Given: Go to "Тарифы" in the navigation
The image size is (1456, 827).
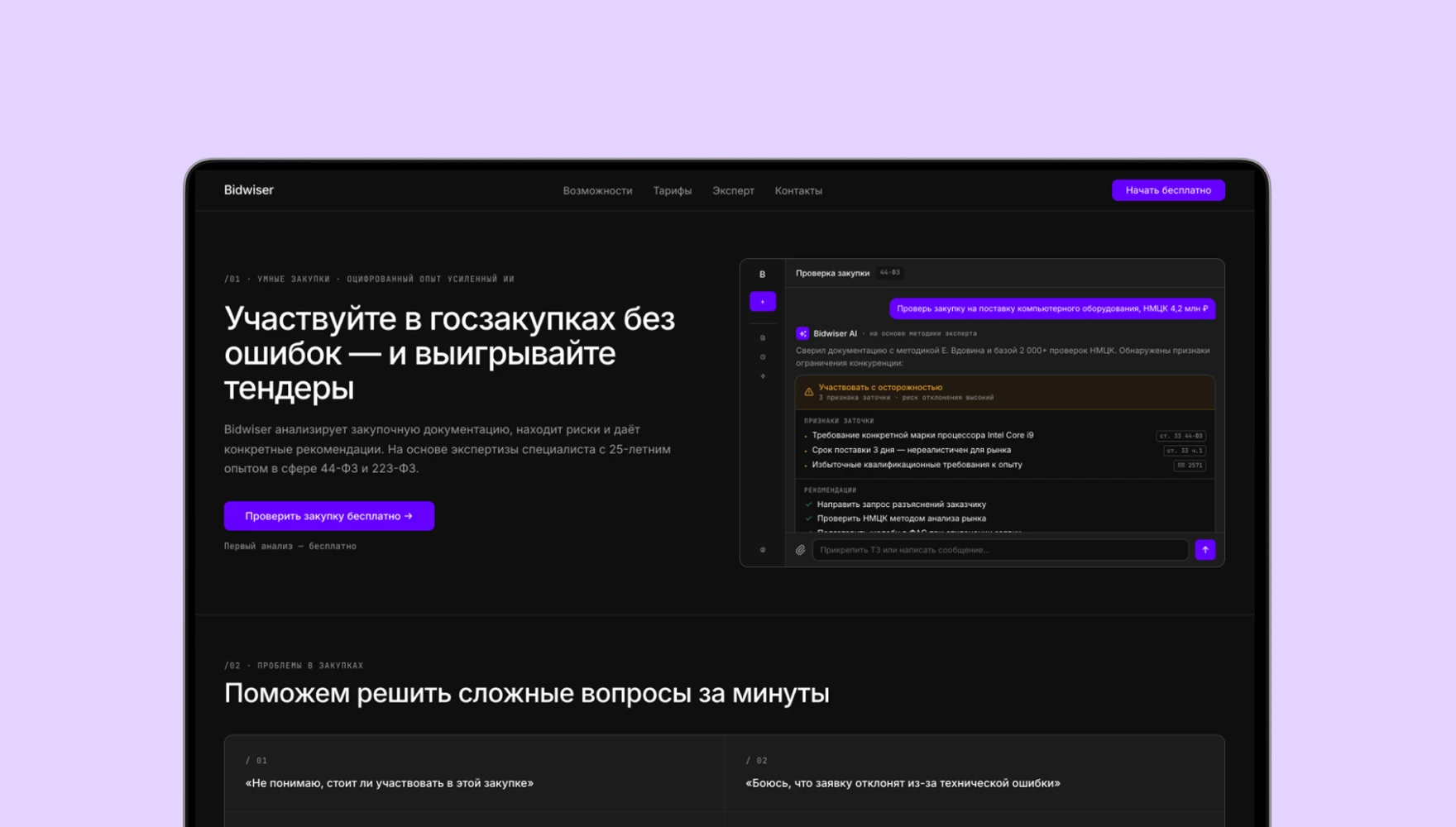Looking at the screenshot, I should 672,190.
